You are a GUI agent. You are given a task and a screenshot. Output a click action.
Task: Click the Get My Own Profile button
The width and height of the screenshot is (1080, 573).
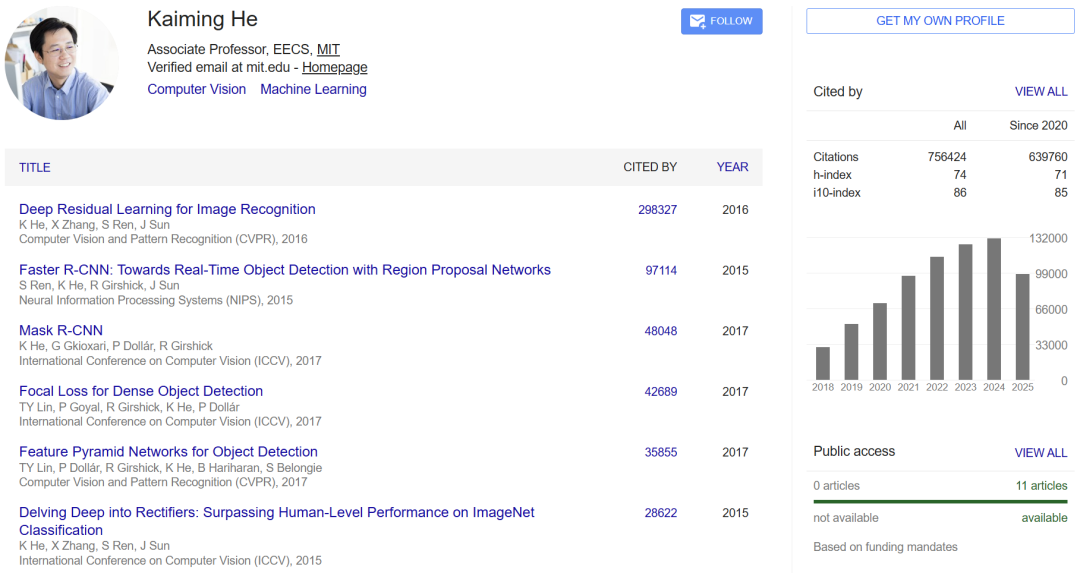(x=940, y=21)
